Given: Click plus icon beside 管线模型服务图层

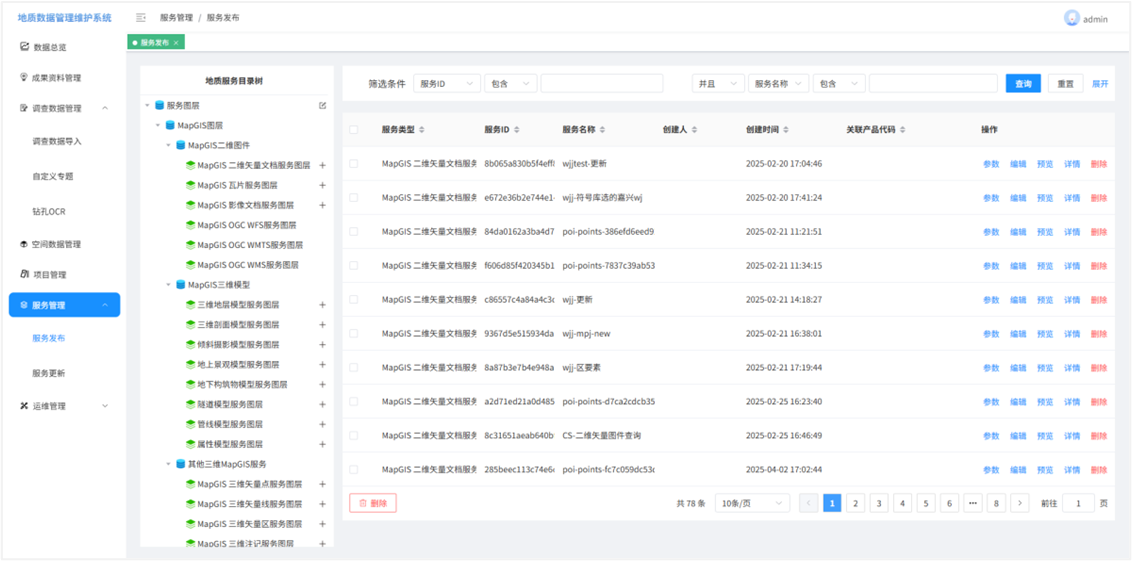Looking at the screenshot, I should [x=323, y=424].
